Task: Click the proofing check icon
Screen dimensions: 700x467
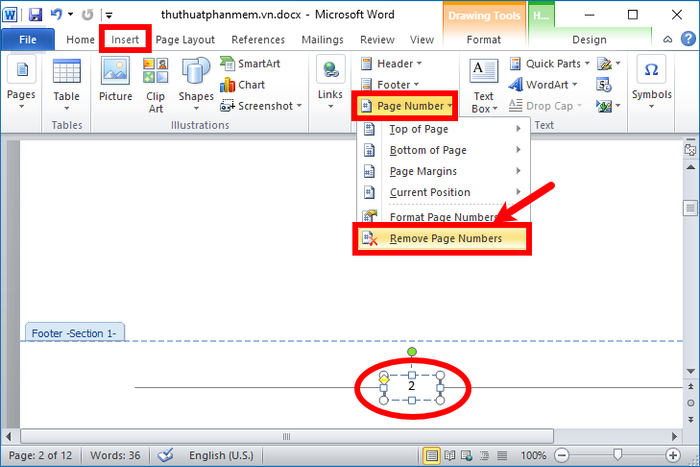Action: pos(165,455)
